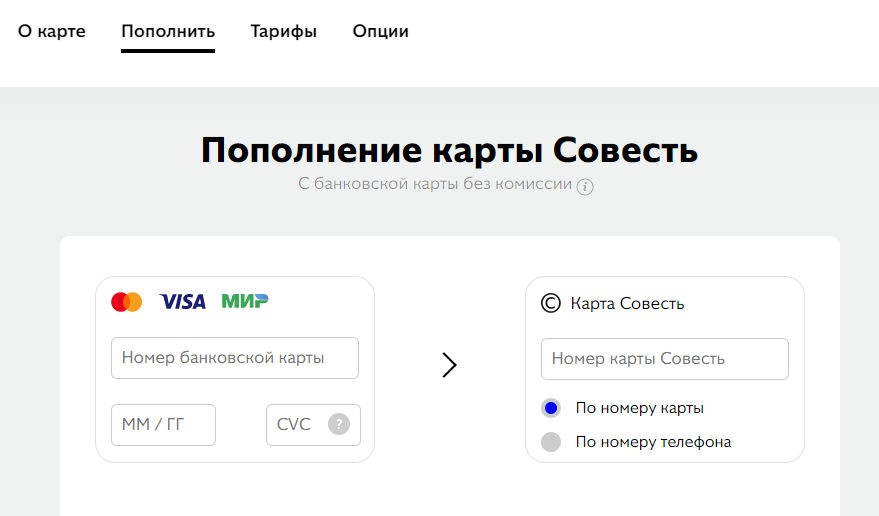Screen dimensions: 879x516
Task: Click the Совесть card logo icon
Action: point(550,303)
